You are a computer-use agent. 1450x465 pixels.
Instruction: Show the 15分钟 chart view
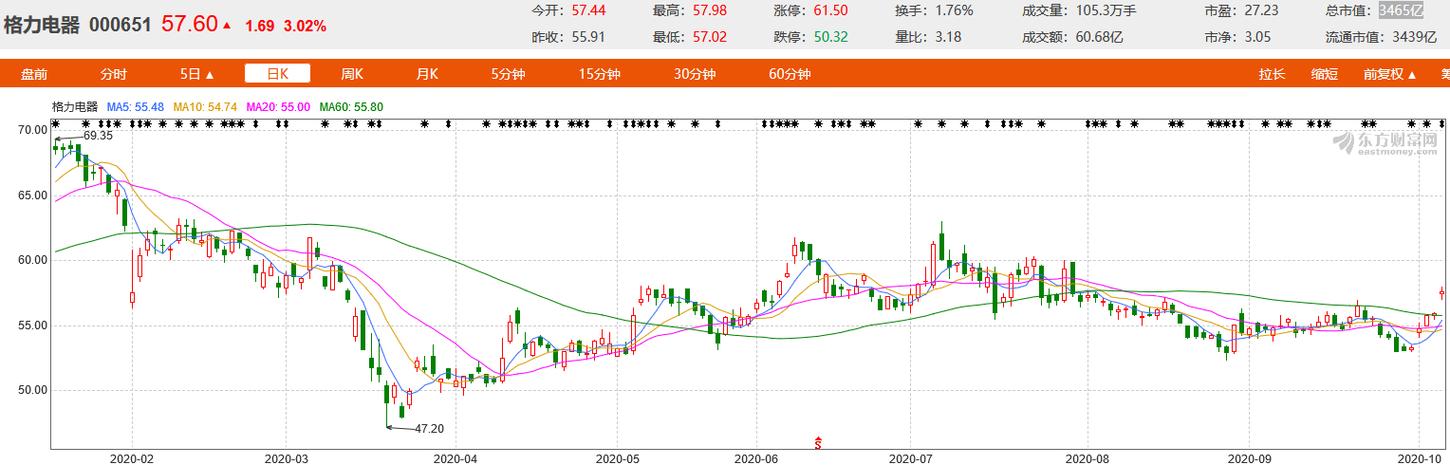tap(599, 74)
